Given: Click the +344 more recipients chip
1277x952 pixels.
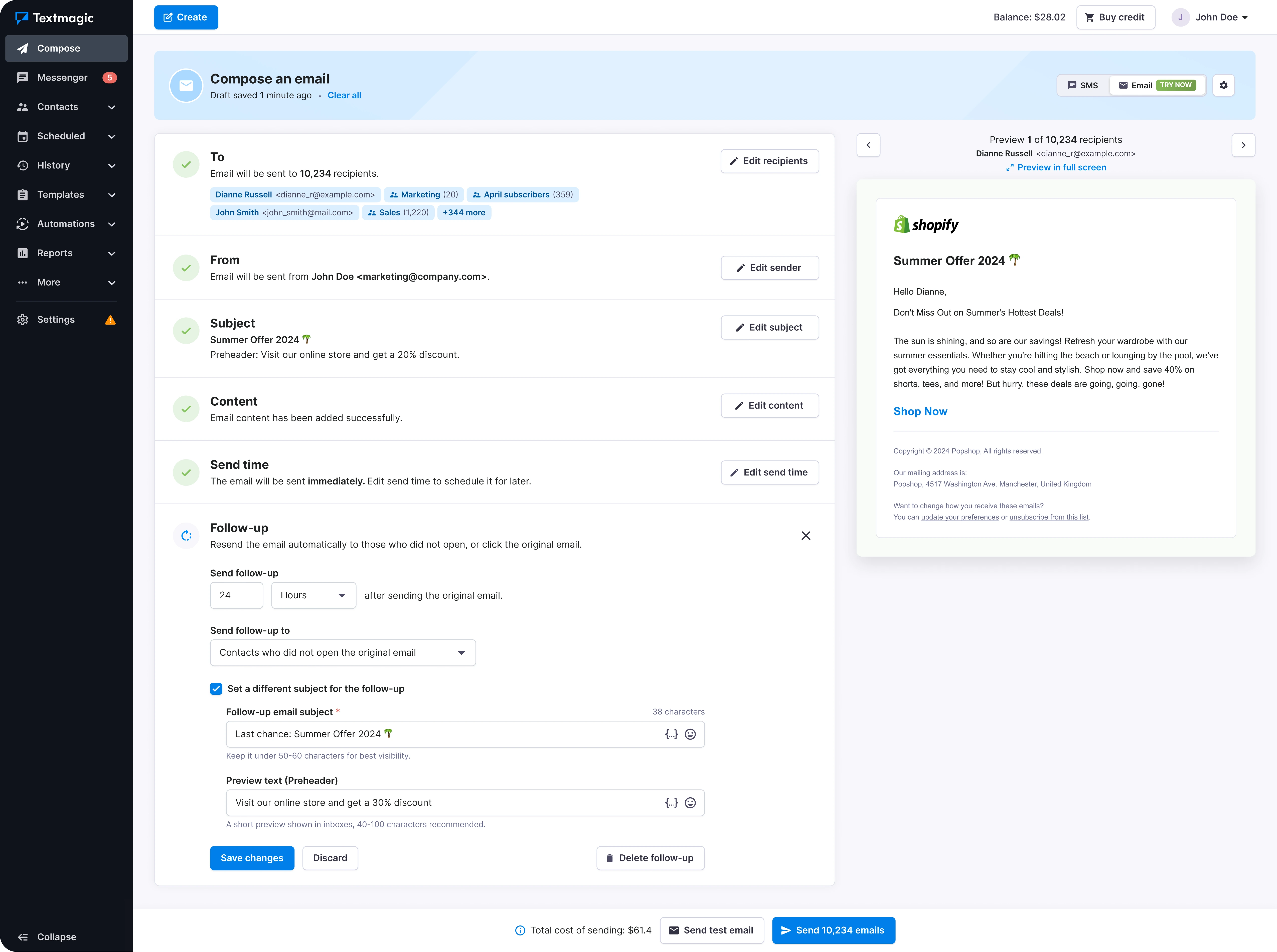Looking at the screenshot, I should pyautogui.click(x=464, y=213).
